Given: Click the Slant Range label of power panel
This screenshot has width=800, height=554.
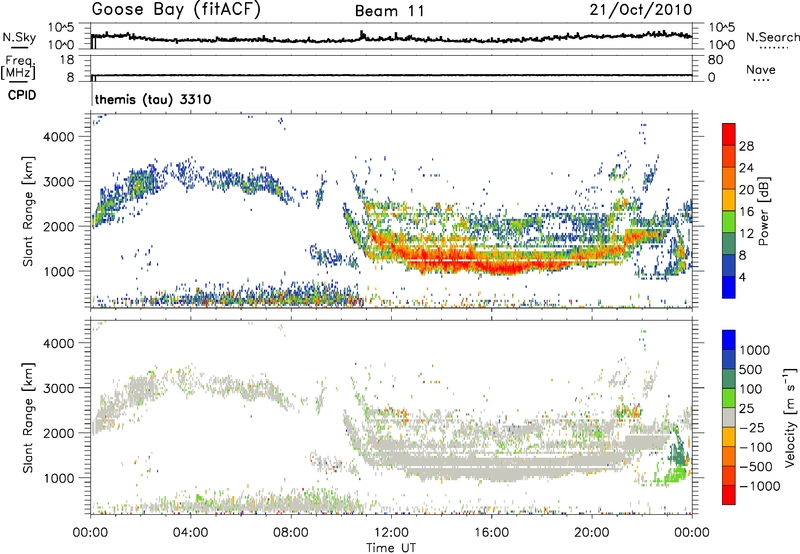Looking at the screenshot, I should 28,211.
